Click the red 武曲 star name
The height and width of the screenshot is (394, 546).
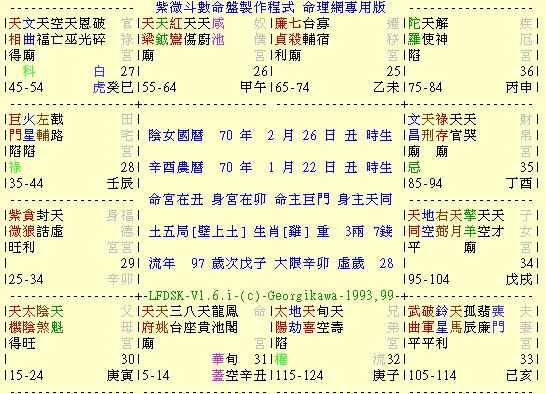click(x=414, y=319)
